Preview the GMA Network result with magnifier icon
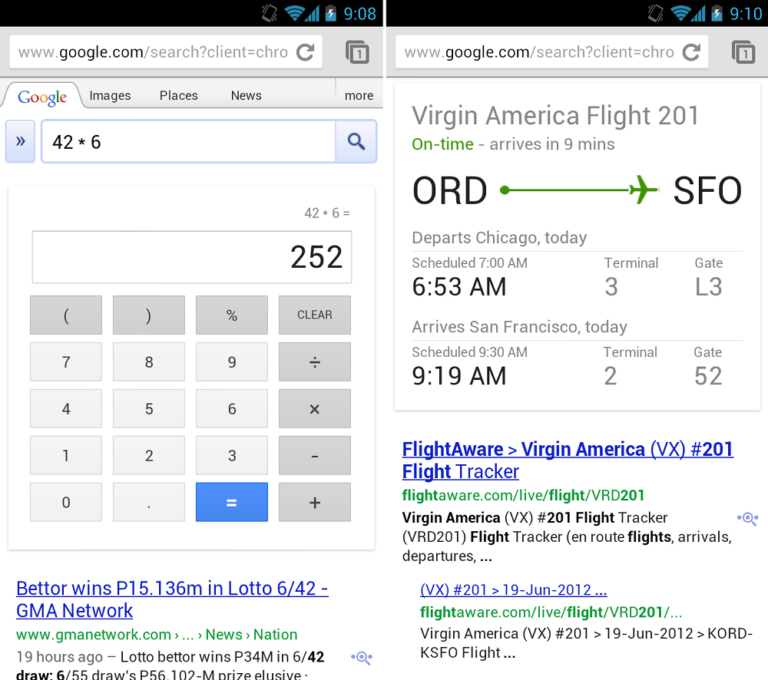Screen dimensions: 768x680 [361, 657]
